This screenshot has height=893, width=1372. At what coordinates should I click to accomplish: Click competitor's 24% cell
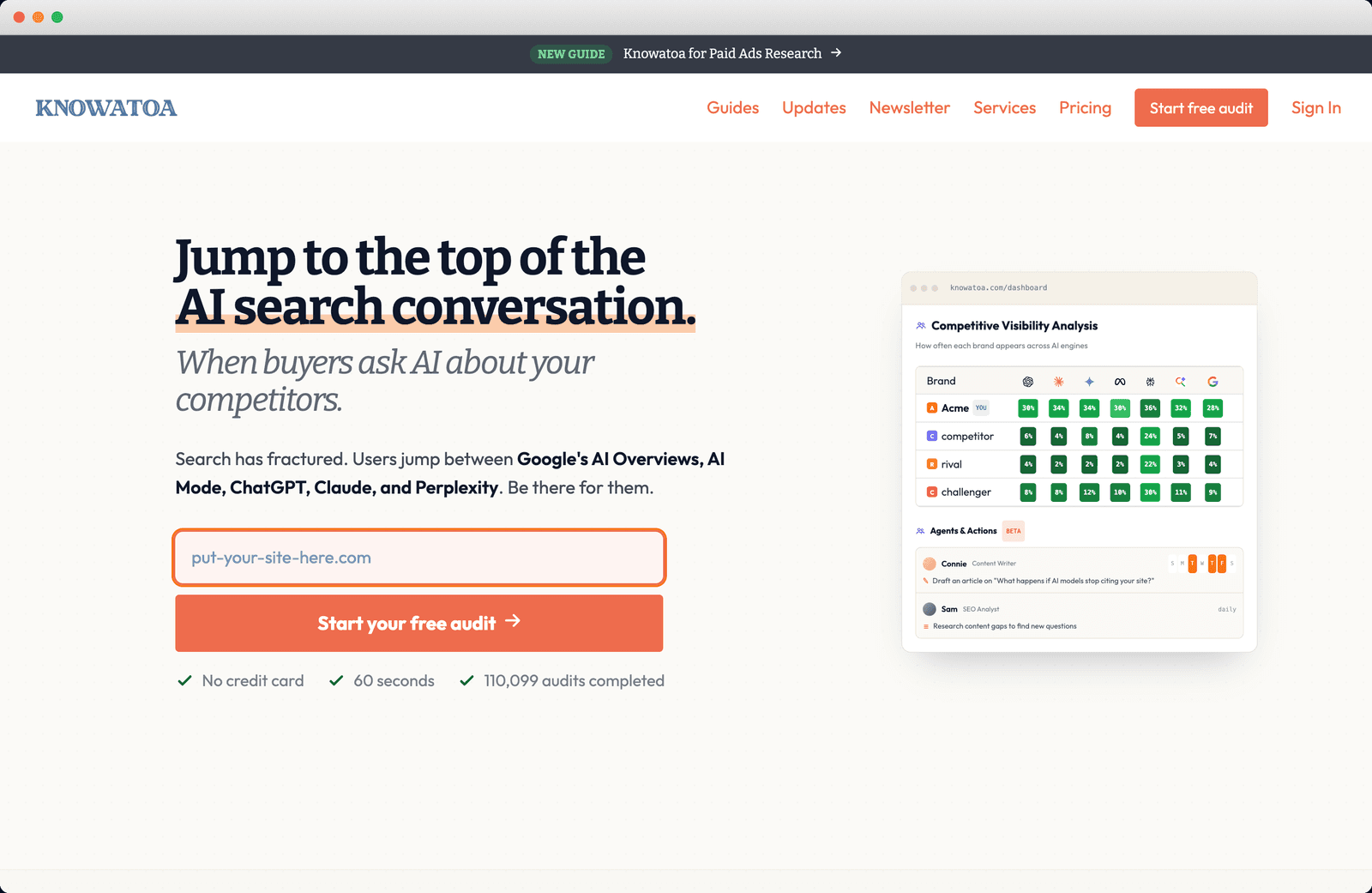click(1151, 436)
